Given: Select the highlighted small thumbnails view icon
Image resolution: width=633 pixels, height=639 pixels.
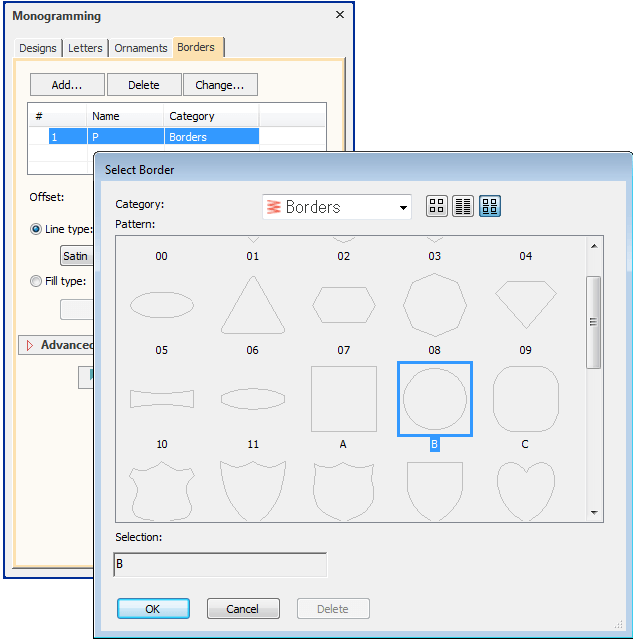Looking at the screenshot, I should (x=490, y=207).
